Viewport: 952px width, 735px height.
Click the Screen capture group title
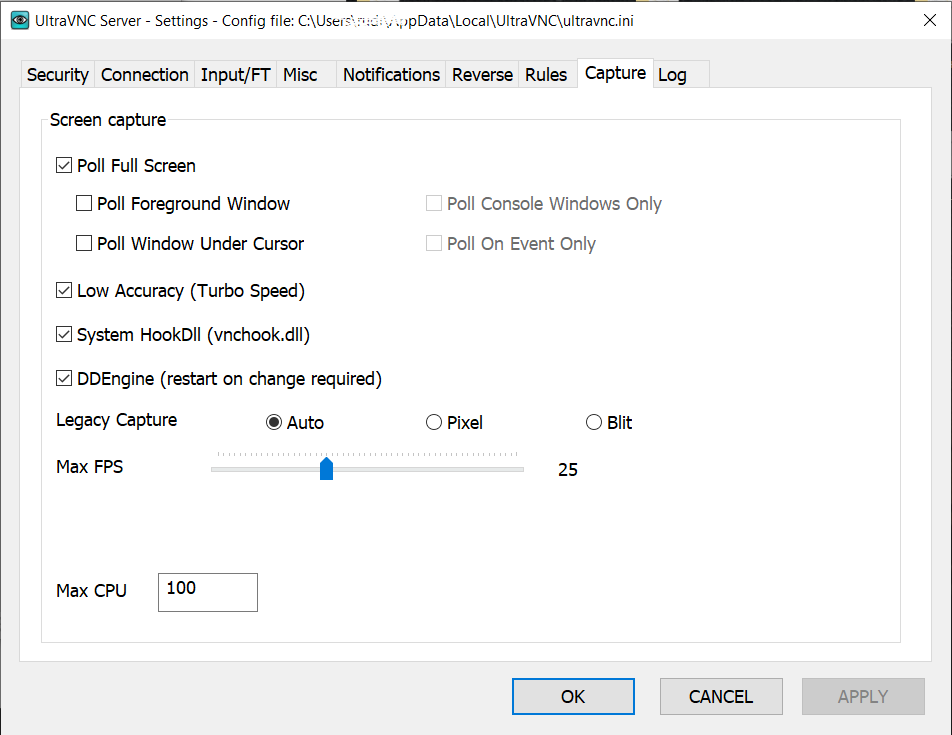pos(108,120)
